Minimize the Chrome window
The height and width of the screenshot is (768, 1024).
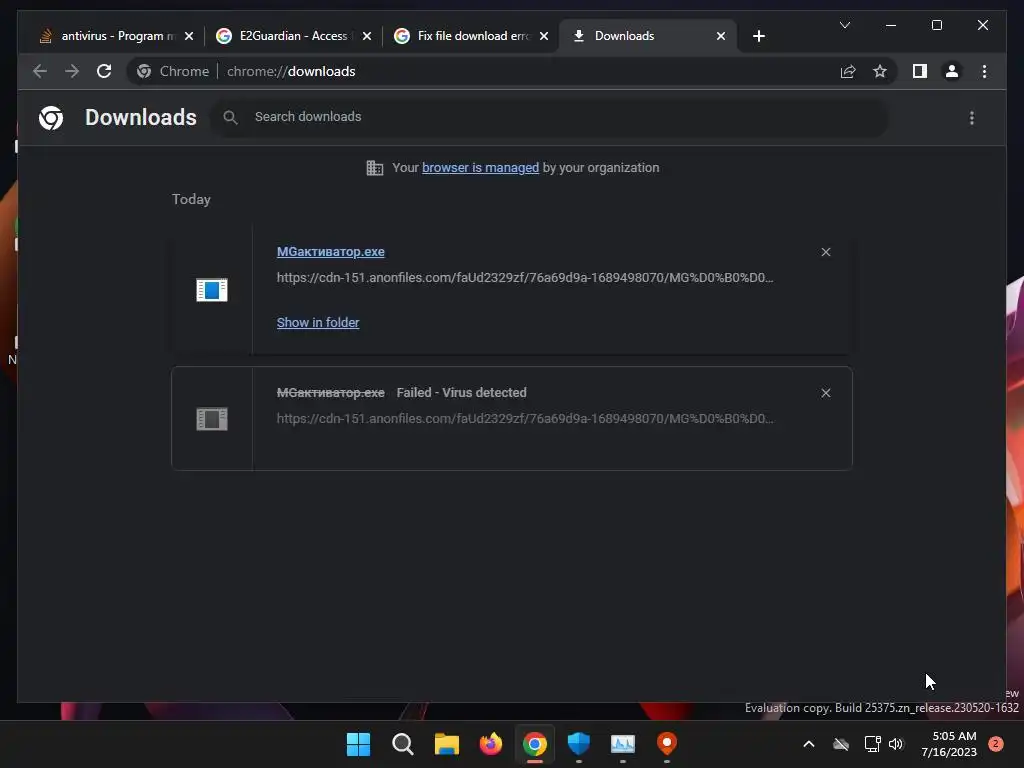pyautogui.click(x=891, y=25)
